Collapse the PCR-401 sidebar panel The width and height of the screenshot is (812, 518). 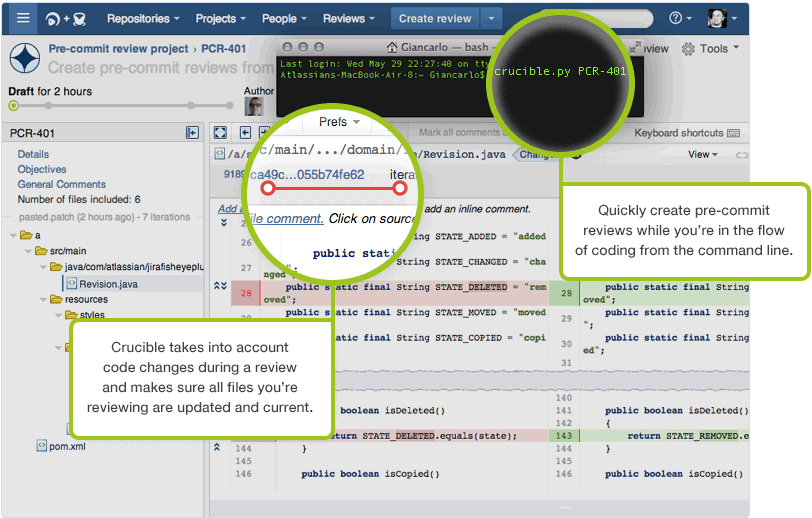(x=192, y=133)
